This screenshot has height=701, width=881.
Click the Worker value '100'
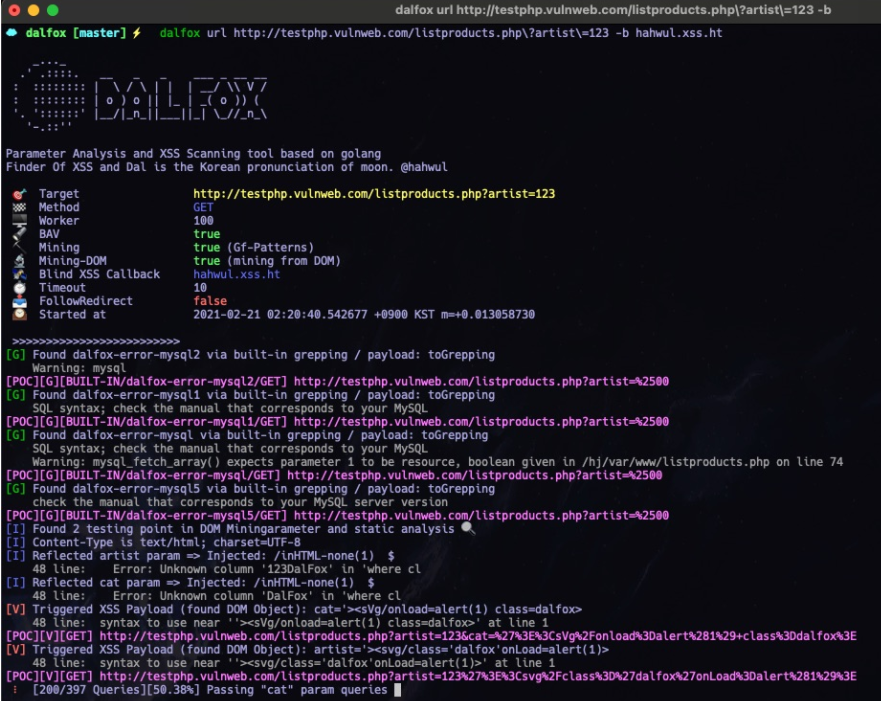(203, 221)
